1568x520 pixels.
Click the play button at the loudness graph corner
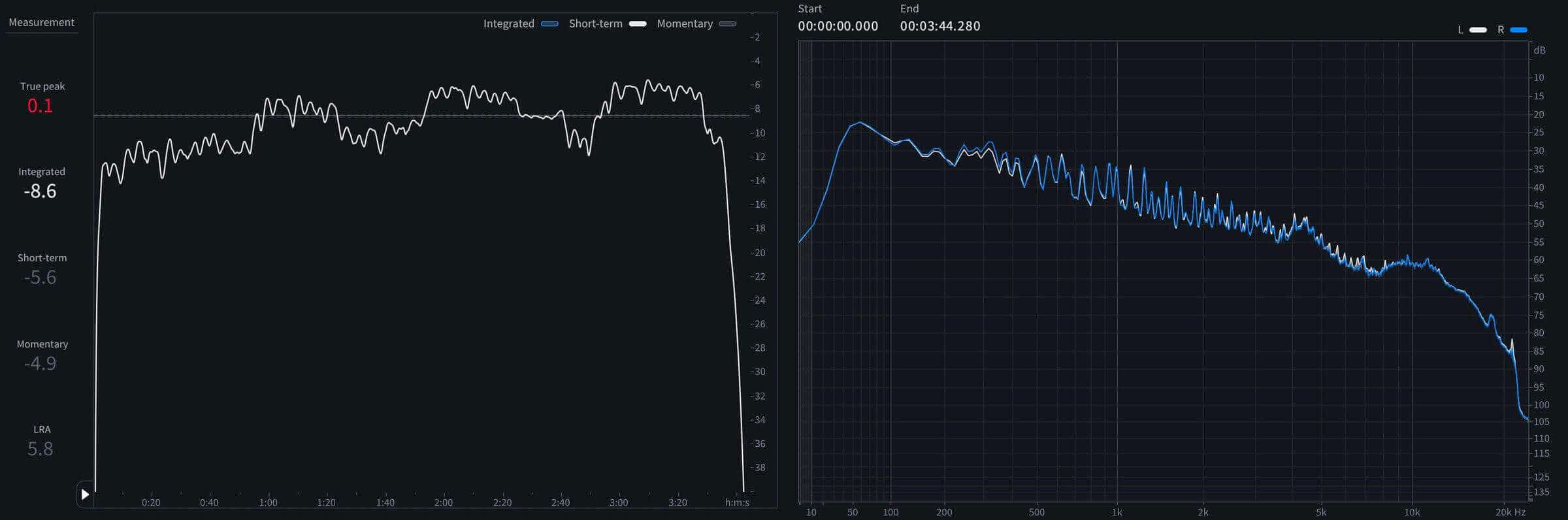click(x=85, y=495)
